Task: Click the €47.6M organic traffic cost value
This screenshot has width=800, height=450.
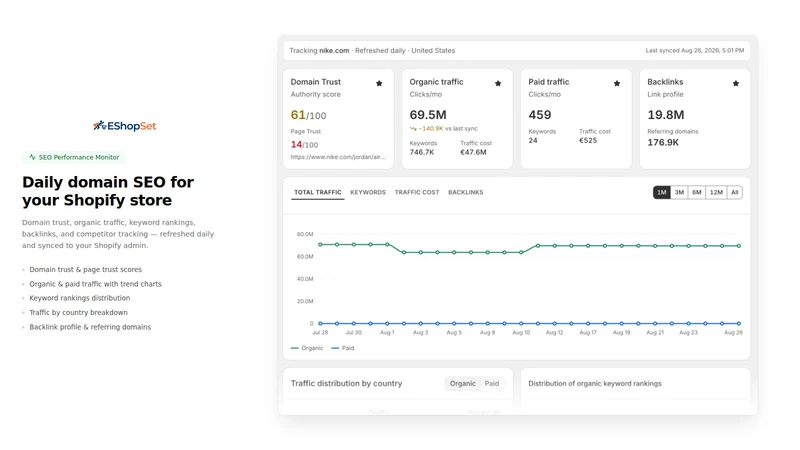Action: tap(473, 152)
